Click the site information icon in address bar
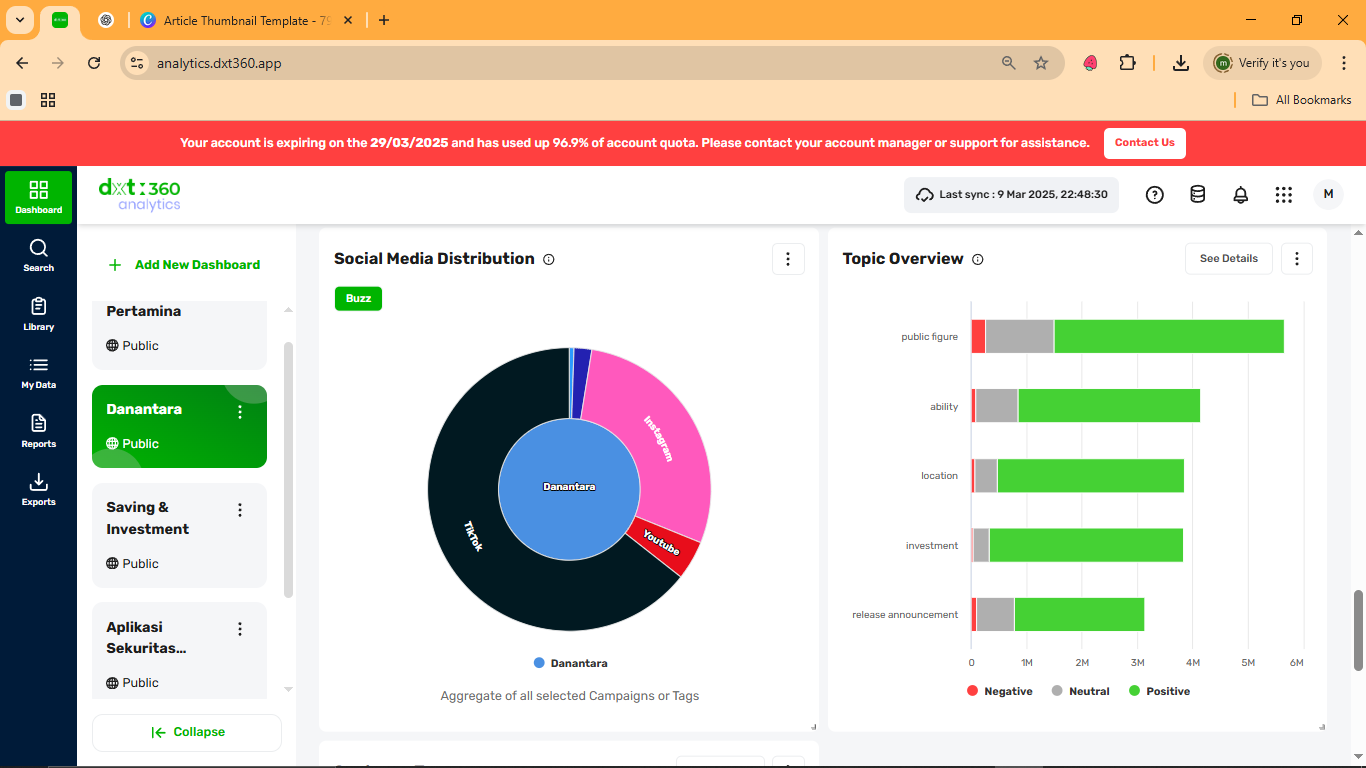Screen dimensions: 1366x768 click(x=137, y=63)
